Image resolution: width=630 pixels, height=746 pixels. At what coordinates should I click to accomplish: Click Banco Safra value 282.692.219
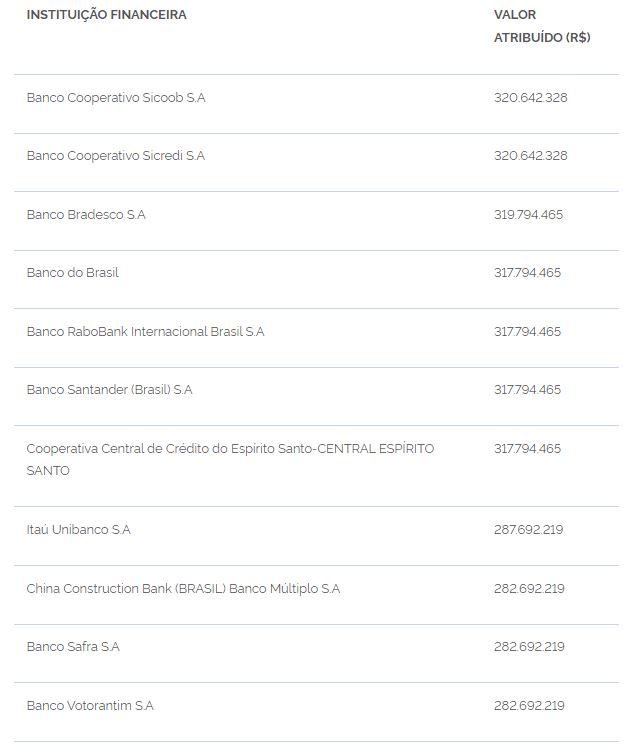coord(529,647)
